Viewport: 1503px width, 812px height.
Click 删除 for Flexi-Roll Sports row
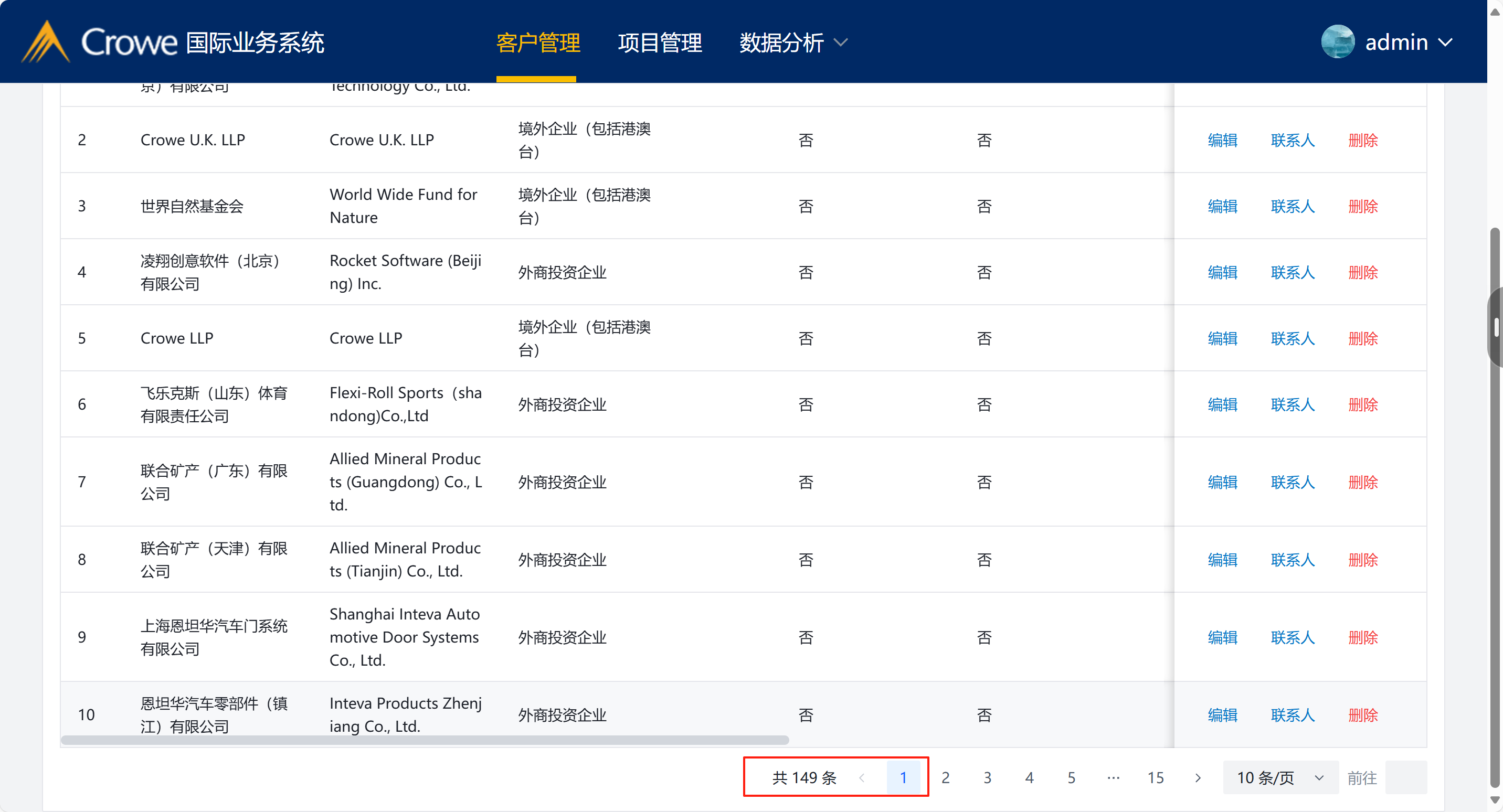1362,404
